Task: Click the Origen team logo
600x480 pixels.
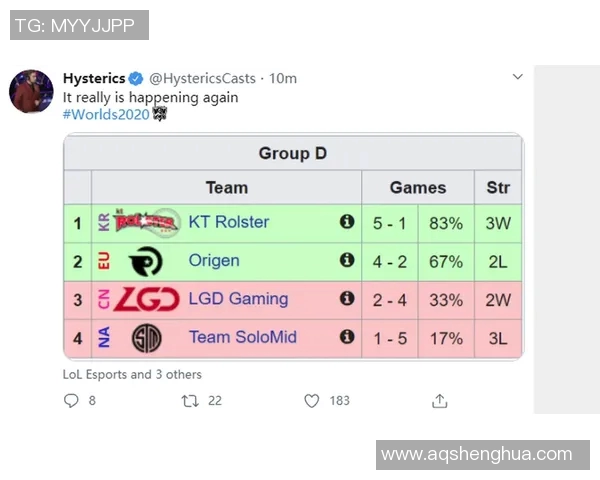Action: (x=146, y=261)
